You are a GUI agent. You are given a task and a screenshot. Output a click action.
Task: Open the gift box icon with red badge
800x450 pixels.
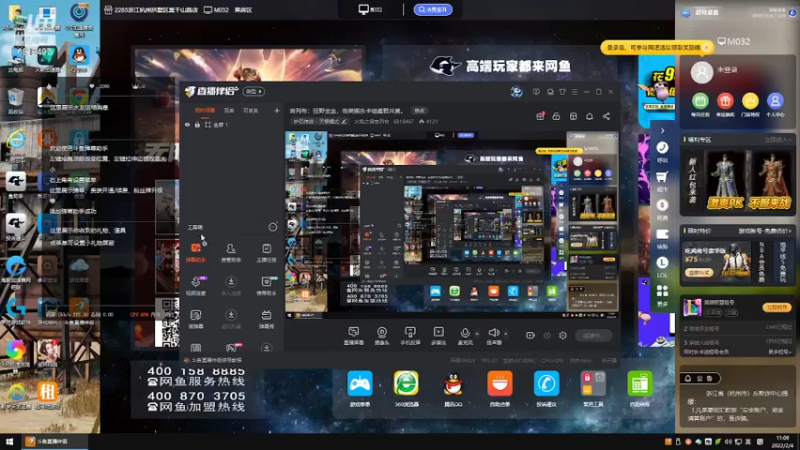click(540, 116)
